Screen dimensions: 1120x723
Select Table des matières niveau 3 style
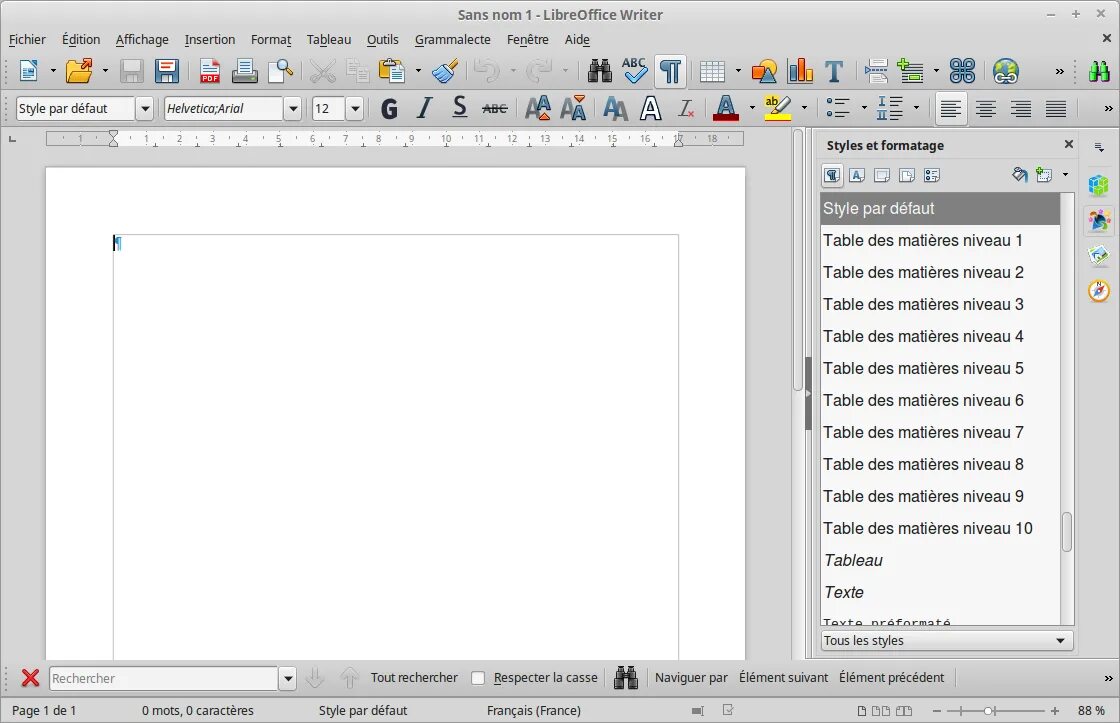940,304
